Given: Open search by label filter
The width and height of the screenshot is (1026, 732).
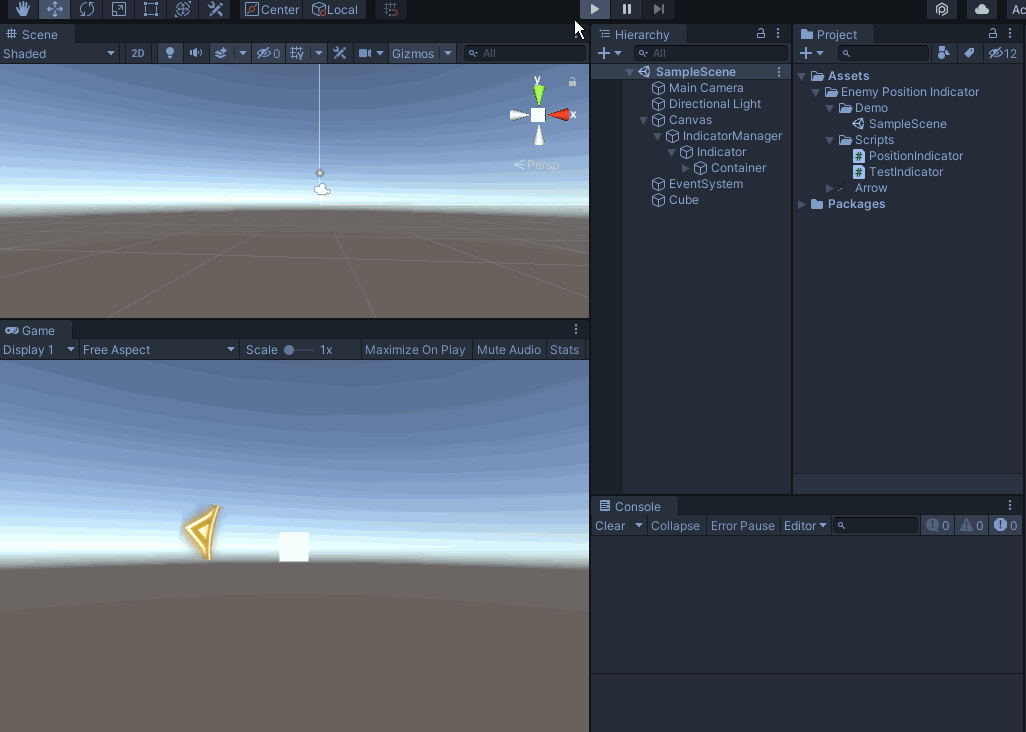Looking at the screenshot, I should click(x=969, y=53).
